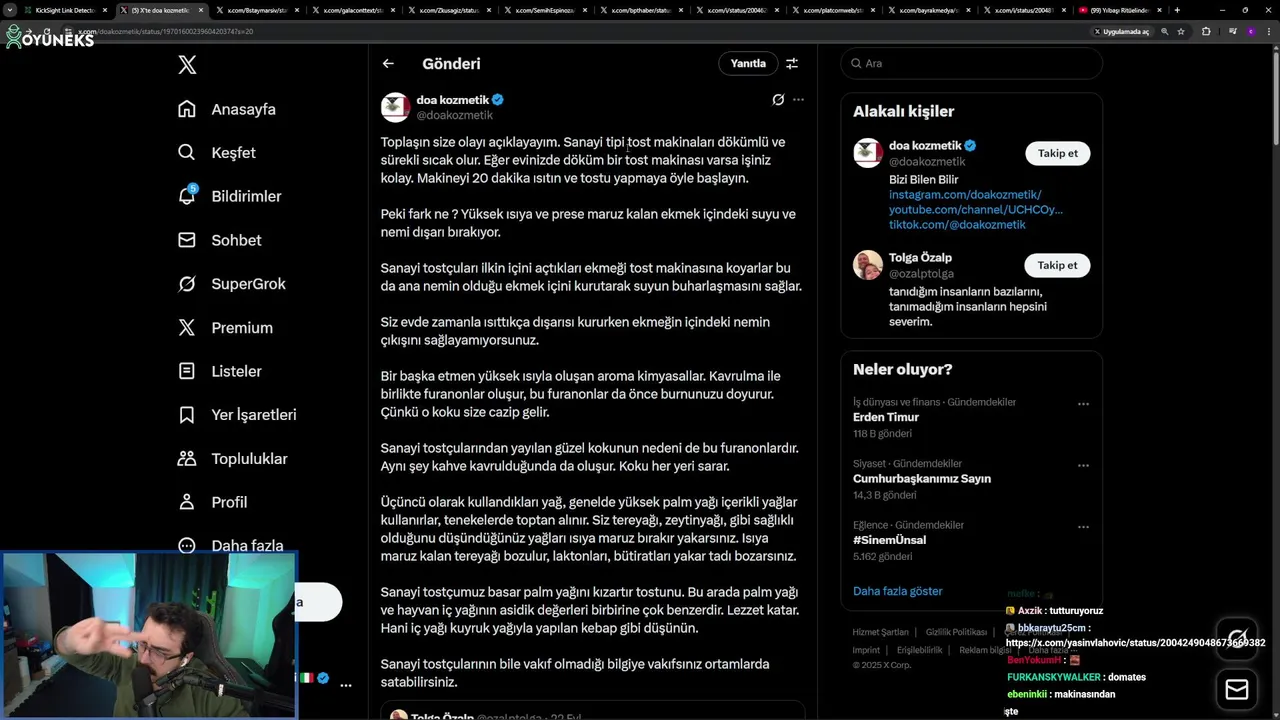Open more options for #SinemÜnsal trend
Viewport: 1280px width, 720px height.
pyautogui.click(x=1083, y=527)
